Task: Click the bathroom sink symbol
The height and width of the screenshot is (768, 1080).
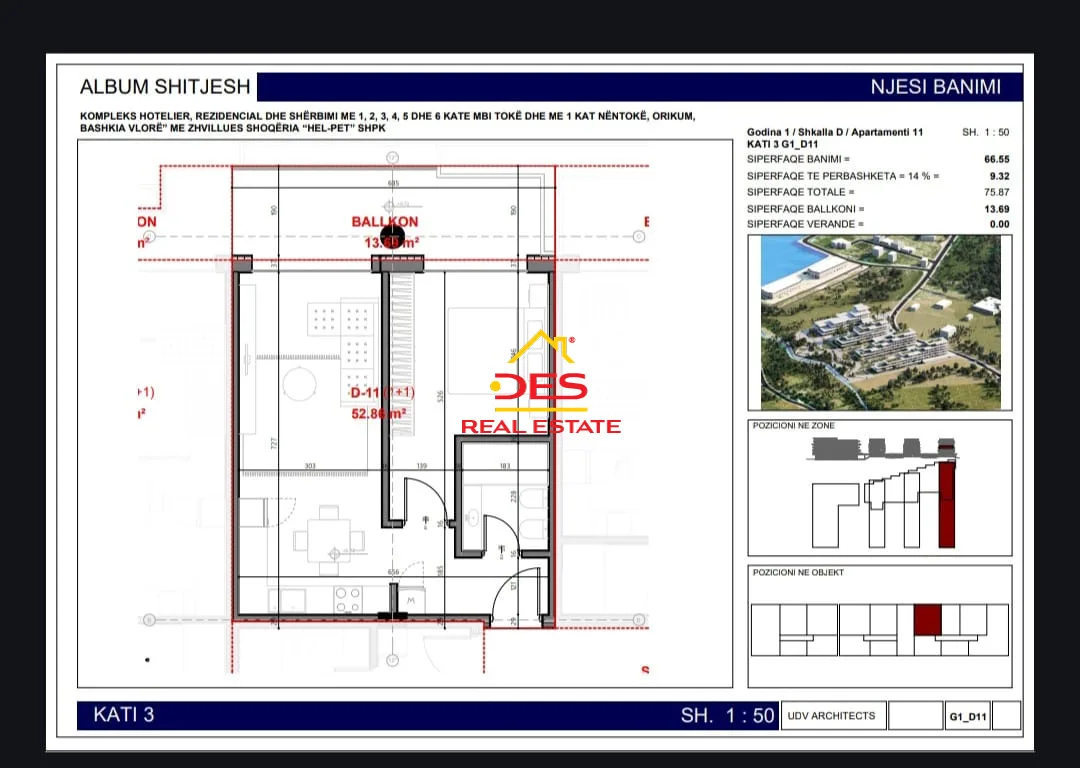Action: point(472,516)
